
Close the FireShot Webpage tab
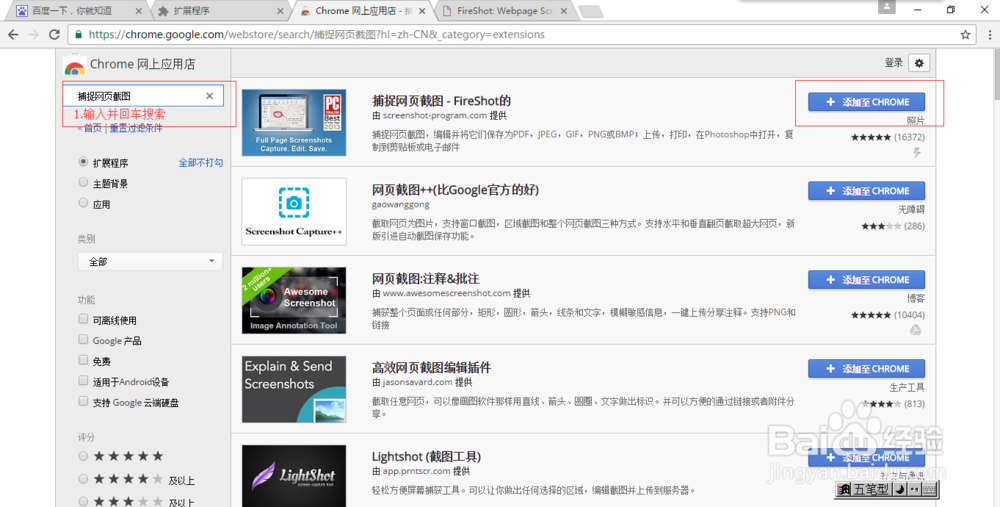click(x=563, y=11)
